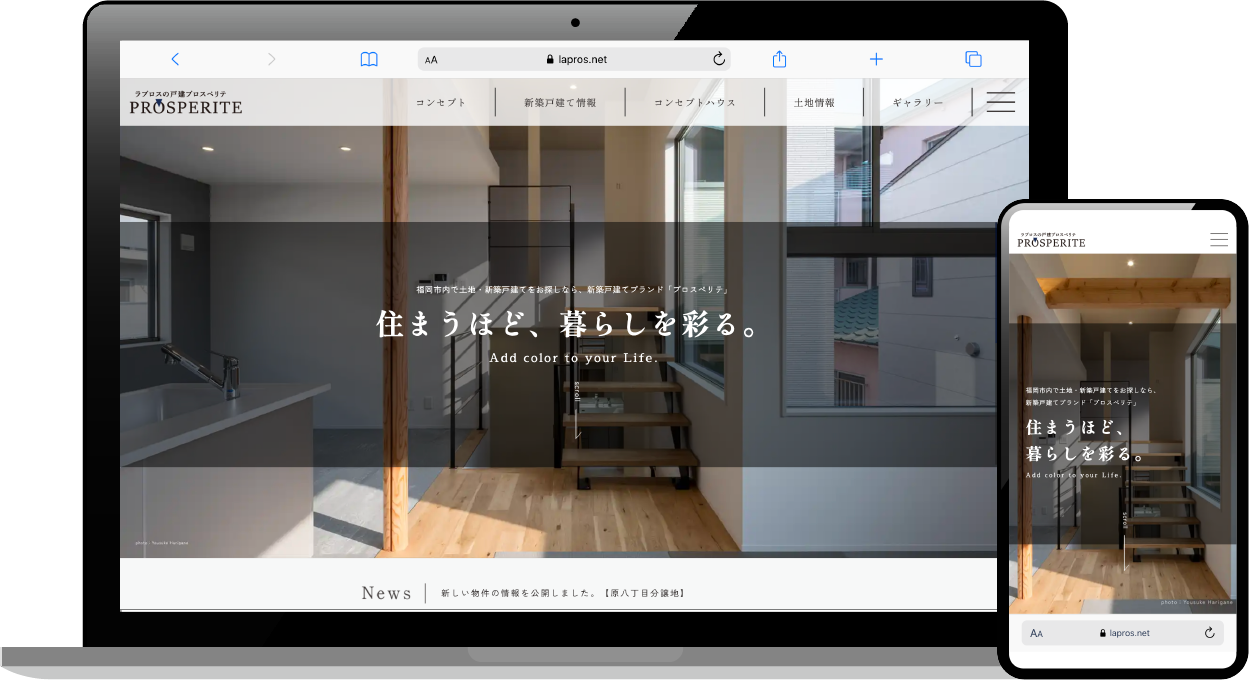Click the PROSPERITE logo
This screenshot has width=1249, height=680.
point(186,101)
